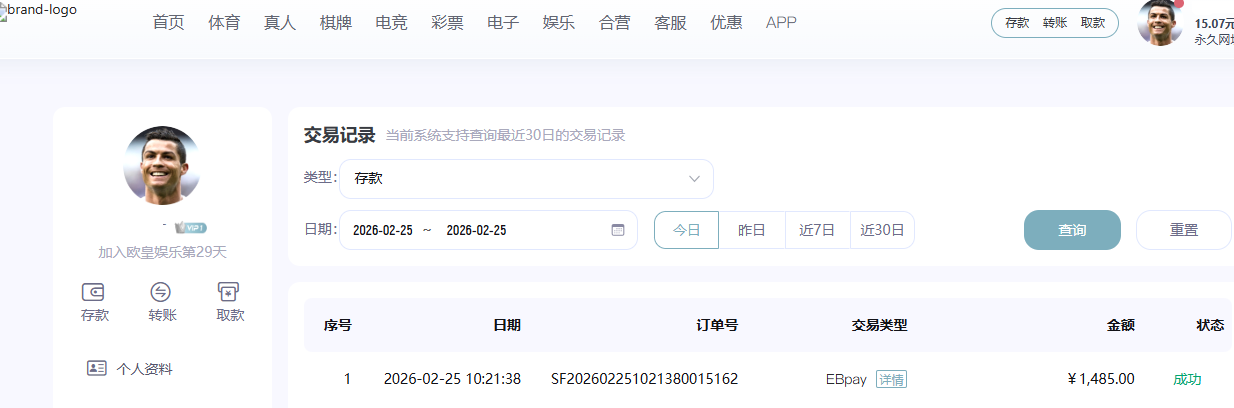This screenshot has width=1234, height=408.
Task: Select the 近30日 date range option
Action: point(882,230)
